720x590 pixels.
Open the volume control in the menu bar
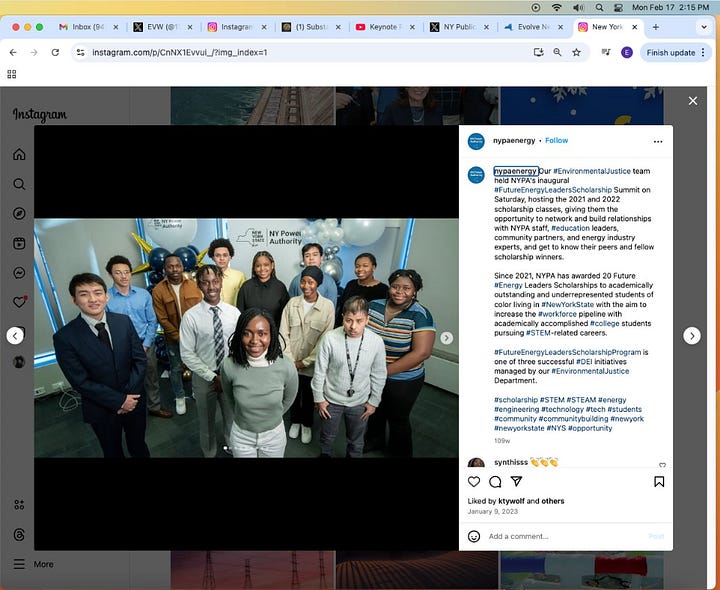(578, 7)
